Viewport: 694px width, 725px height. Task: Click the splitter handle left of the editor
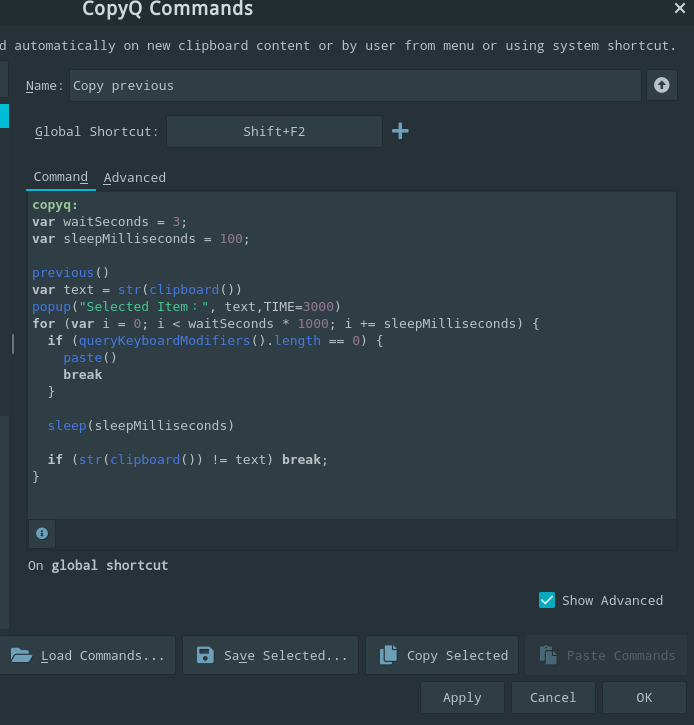13,344
